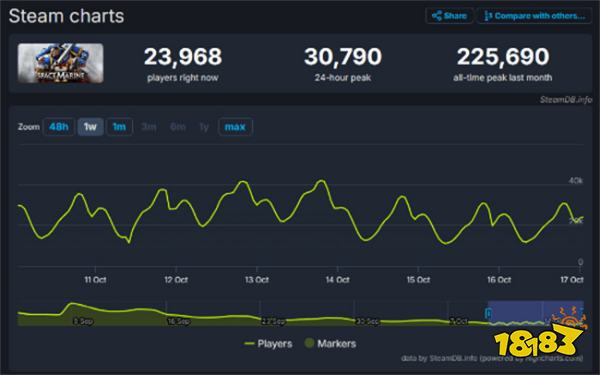Click the Share button
The width and height of the screenshot is (600, 375).
(x=449, y=16)
